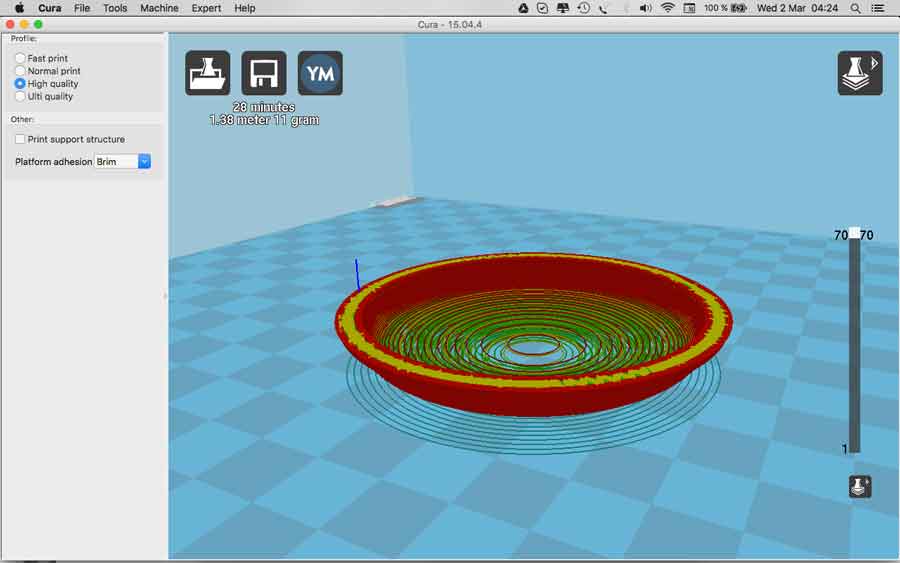
Task: Enable Print support structure checkbox
Action: point(20,139)
